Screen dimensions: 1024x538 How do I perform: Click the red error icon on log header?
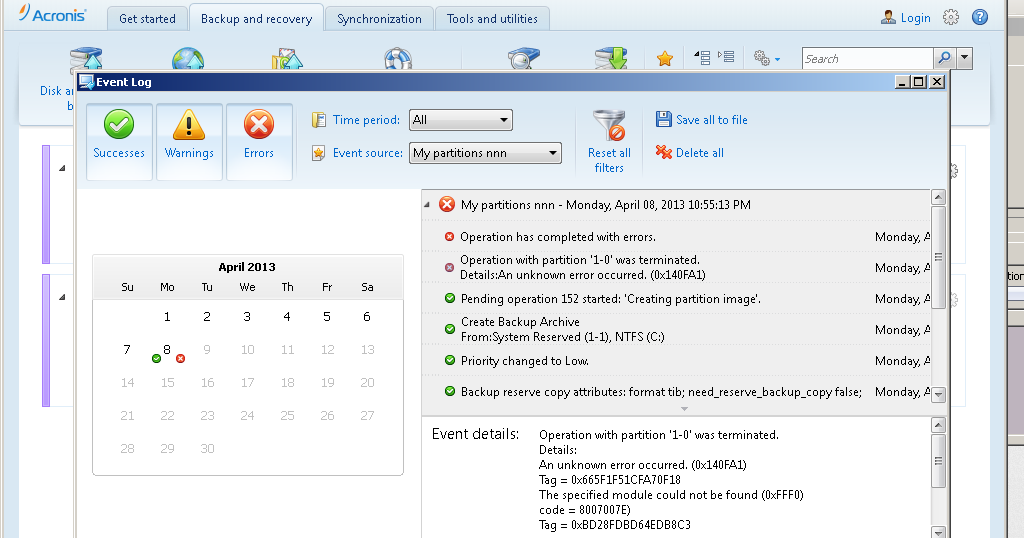click(x=447, y=204)
